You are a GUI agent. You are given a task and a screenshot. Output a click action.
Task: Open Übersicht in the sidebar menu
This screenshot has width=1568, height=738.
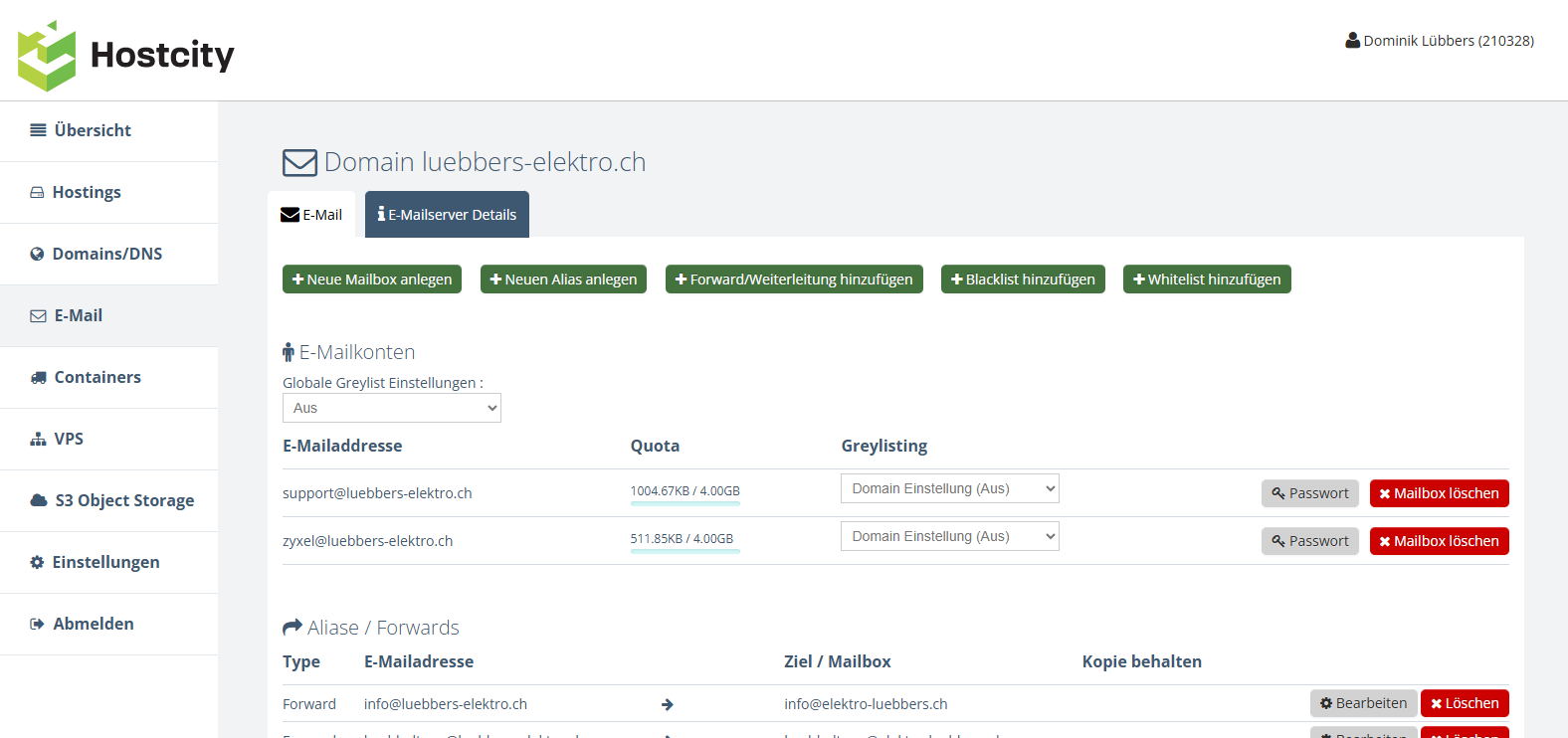tap(108, 130)
